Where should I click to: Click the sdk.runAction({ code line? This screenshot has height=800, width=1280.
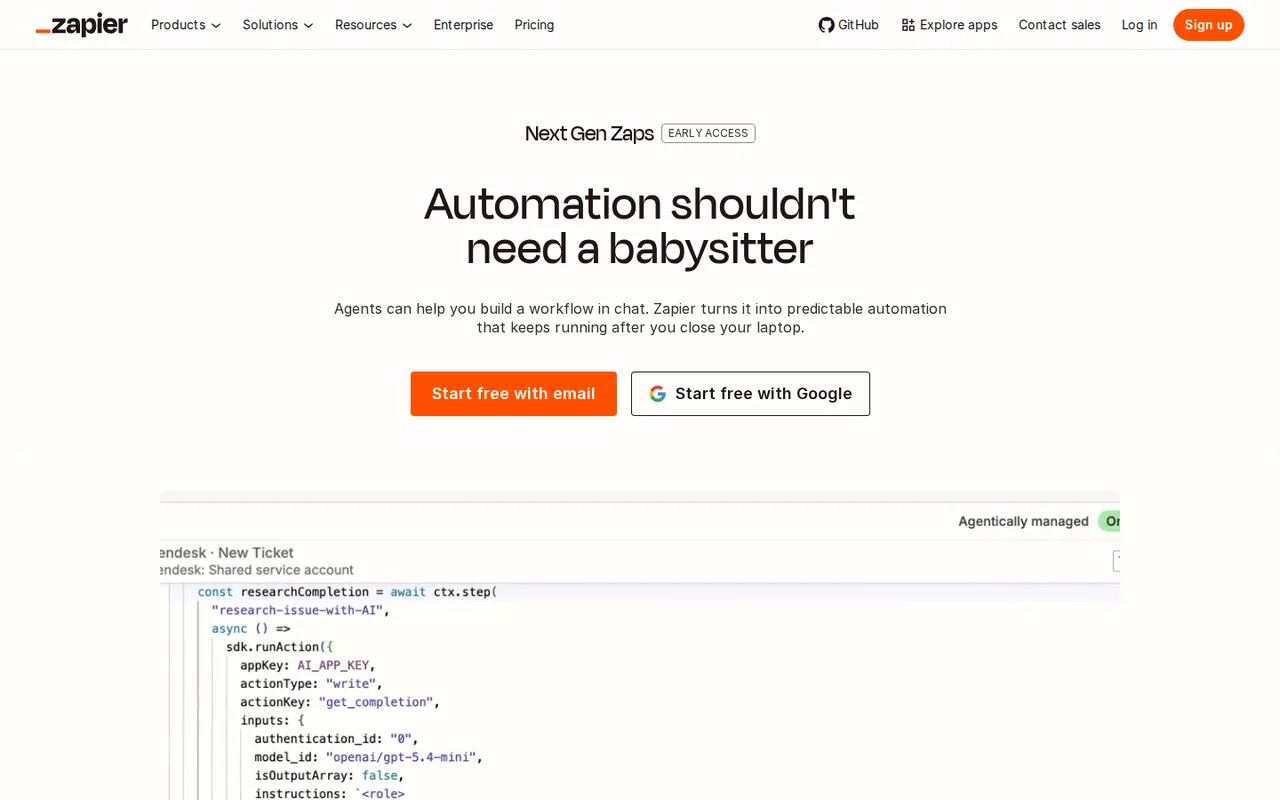click(x=279, y=647)
